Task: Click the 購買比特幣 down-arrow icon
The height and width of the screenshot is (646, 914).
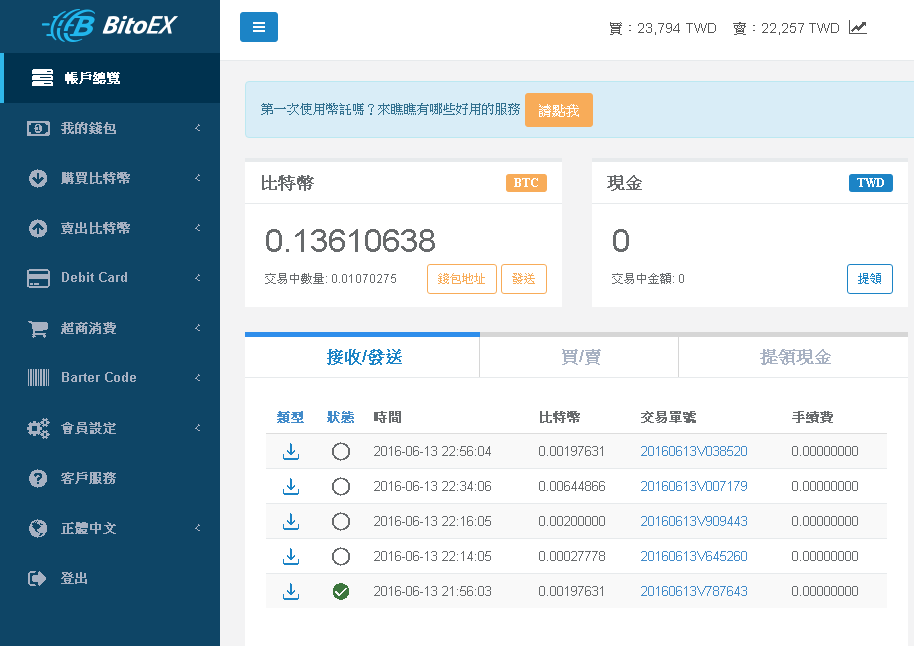Action: (38, 178)
